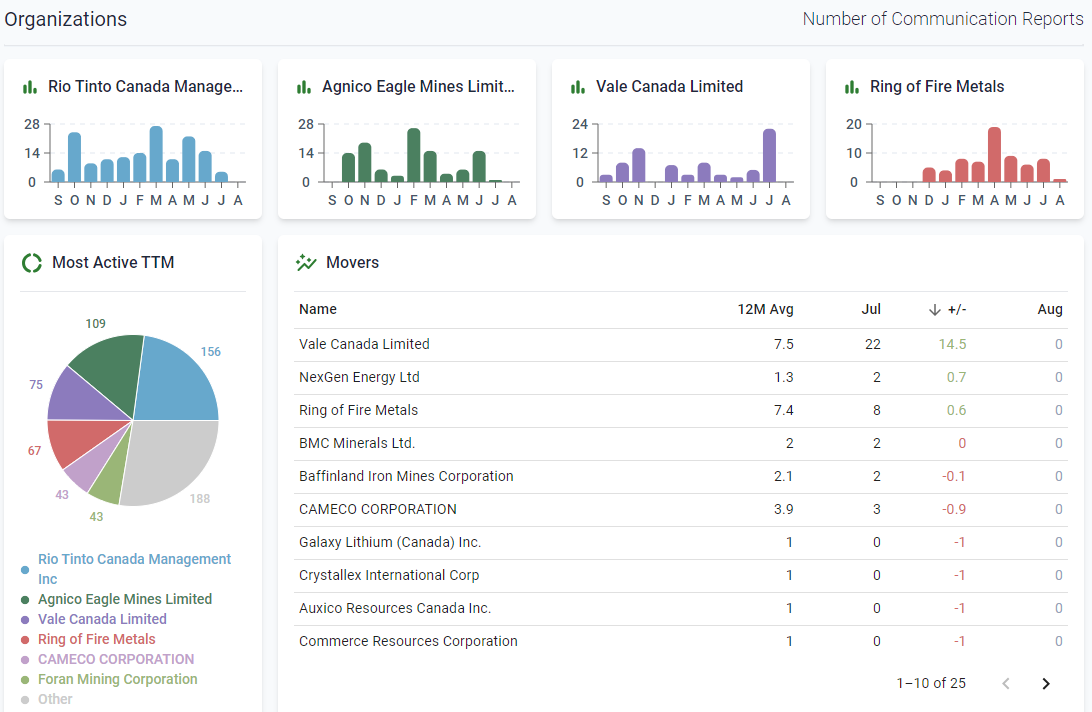
Task: Click Galaxy Lithium (Canada) Inc. row name
Action: [x=390, y=542]
